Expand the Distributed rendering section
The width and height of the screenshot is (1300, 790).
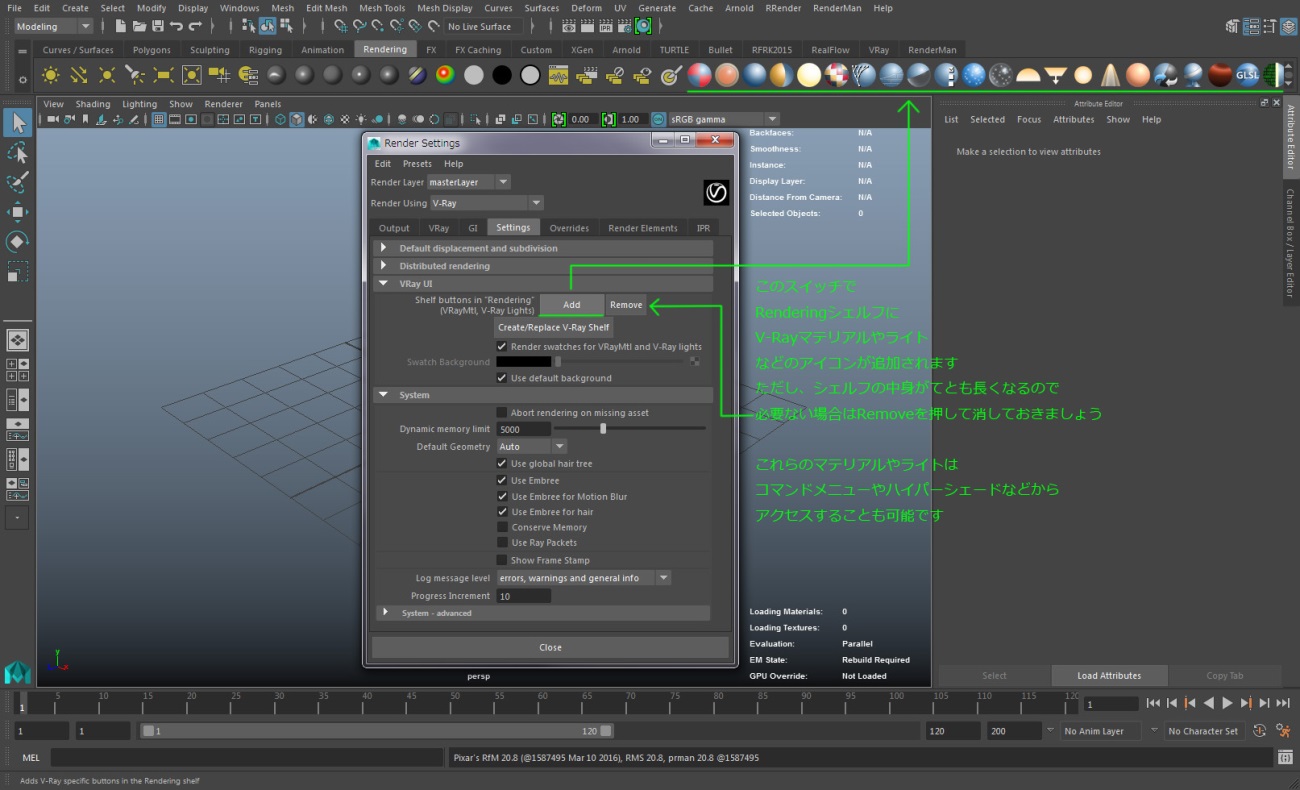(x=542, y=266)
